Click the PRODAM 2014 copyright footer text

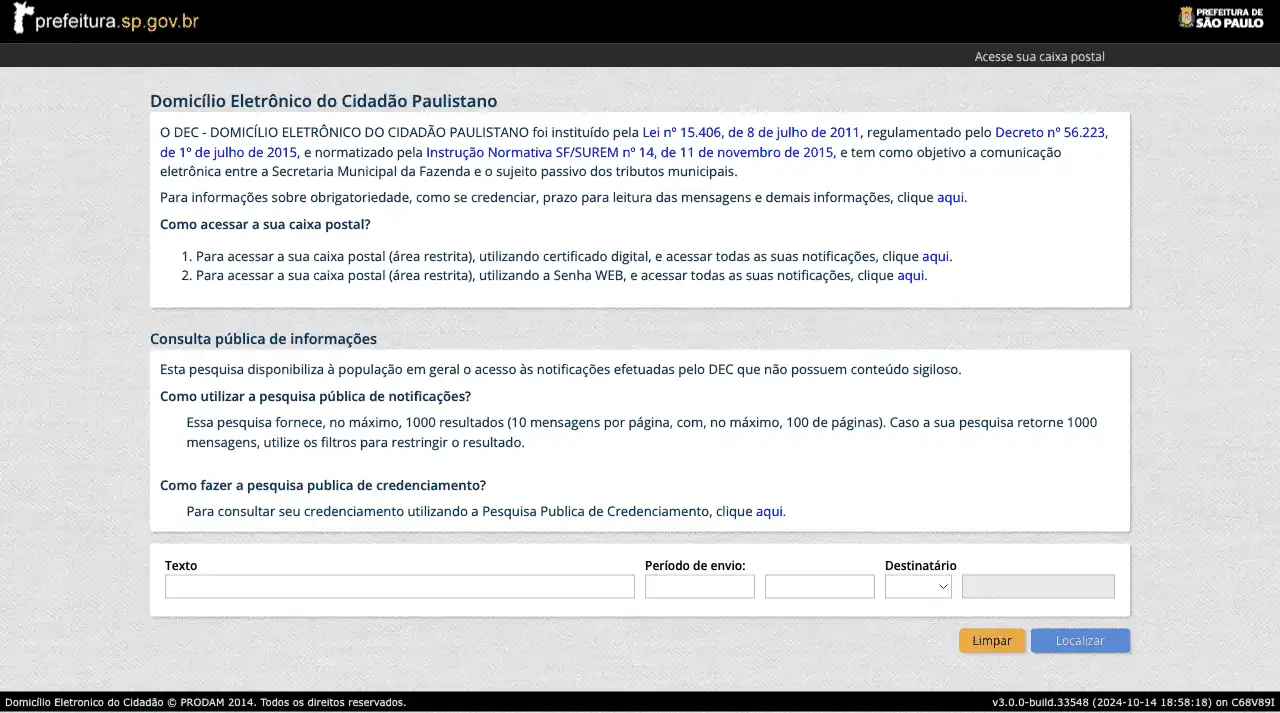coord(205,703)
